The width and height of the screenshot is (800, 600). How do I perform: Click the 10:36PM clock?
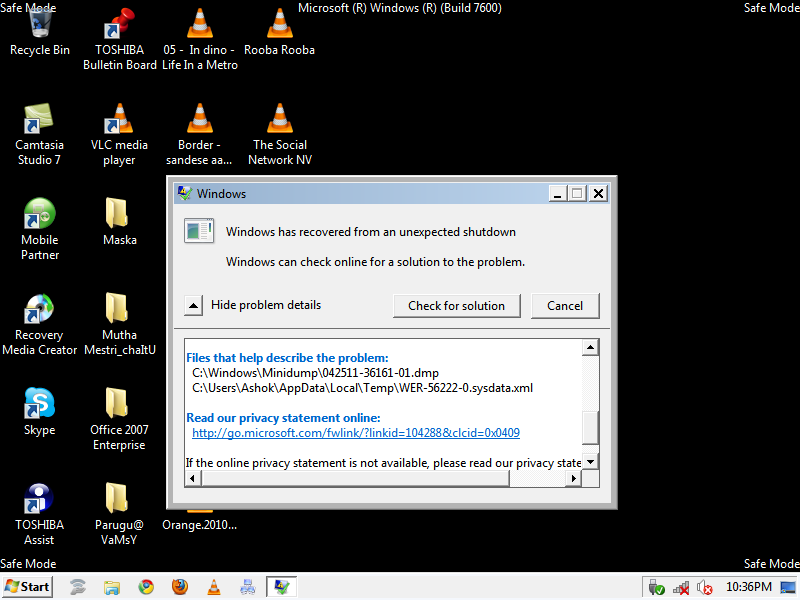click(x=748, y=587)
